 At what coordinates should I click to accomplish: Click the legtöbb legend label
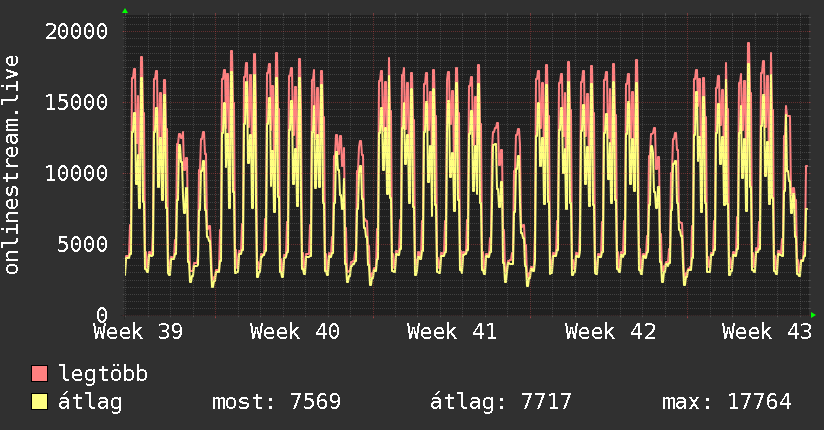103,373
